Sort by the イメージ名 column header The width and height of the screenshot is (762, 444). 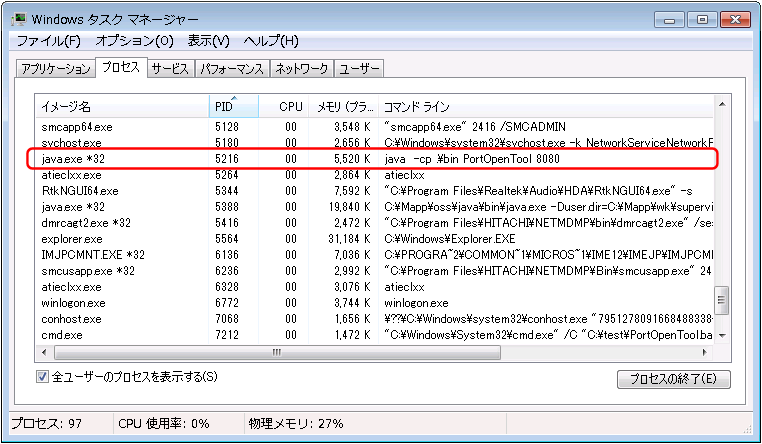tap(122, 106)
